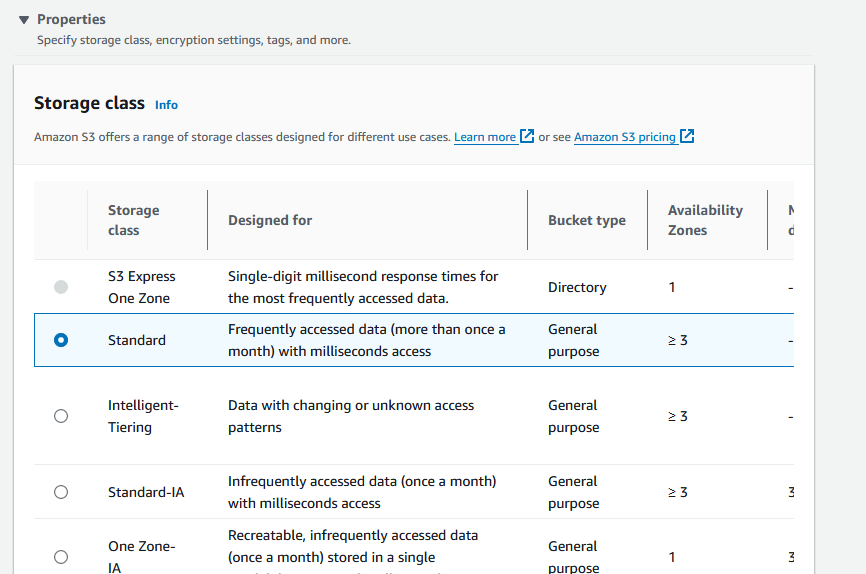Click the Bucket type column header
This screenshot has height=574, width=866.
[x=586, y=220]
